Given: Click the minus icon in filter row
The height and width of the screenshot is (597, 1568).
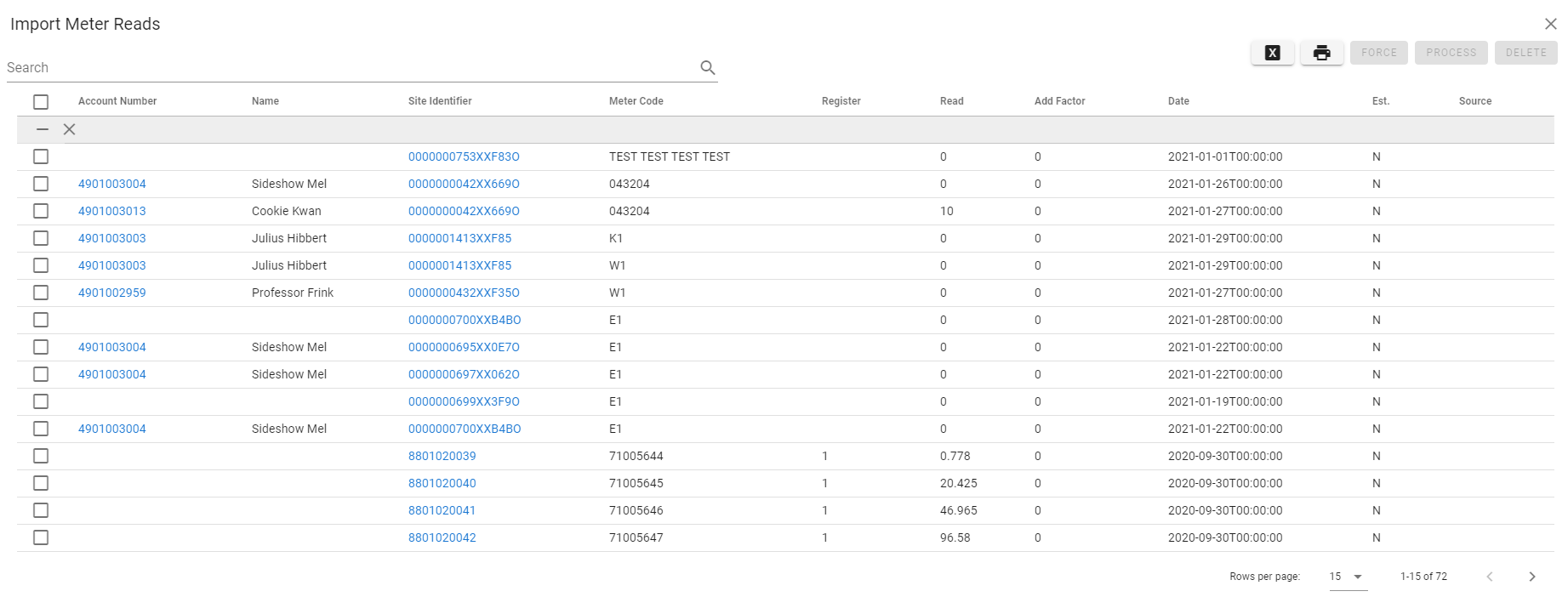Looking at the screenshot, I should pyautogui.click(x=43, y=129).
